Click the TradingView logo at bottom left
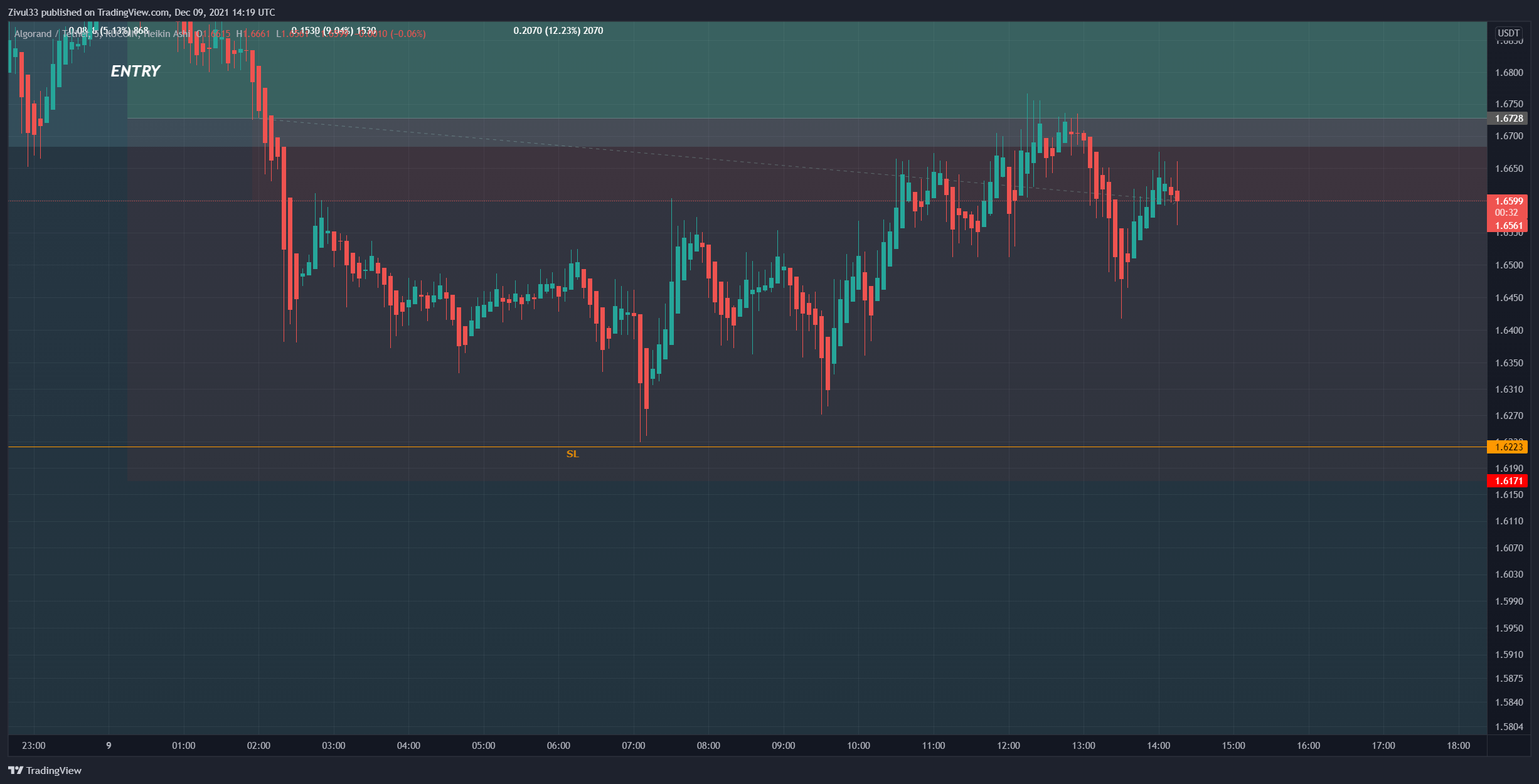The height and width of the screenshot is (784, 1539). click(x=45, y=770)
